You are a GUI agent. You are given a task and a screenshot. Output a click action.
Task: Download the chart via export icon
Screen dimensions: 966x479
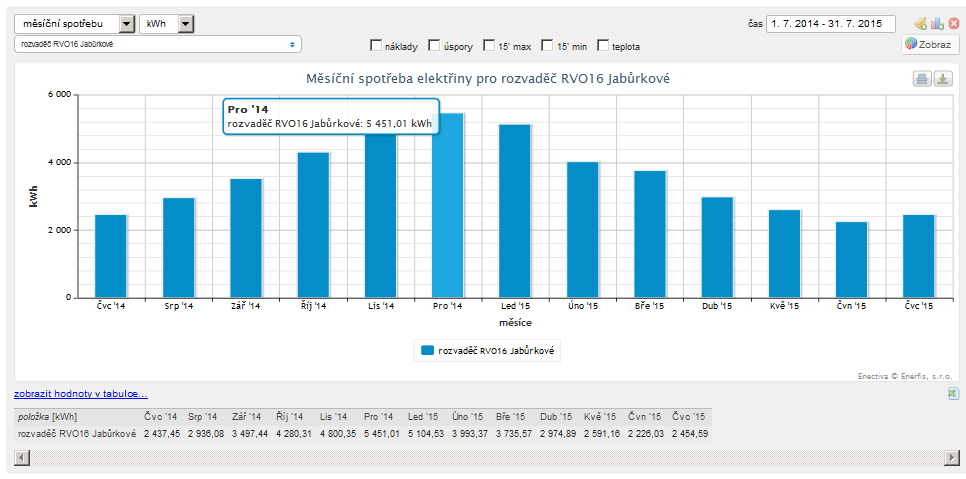942,79
